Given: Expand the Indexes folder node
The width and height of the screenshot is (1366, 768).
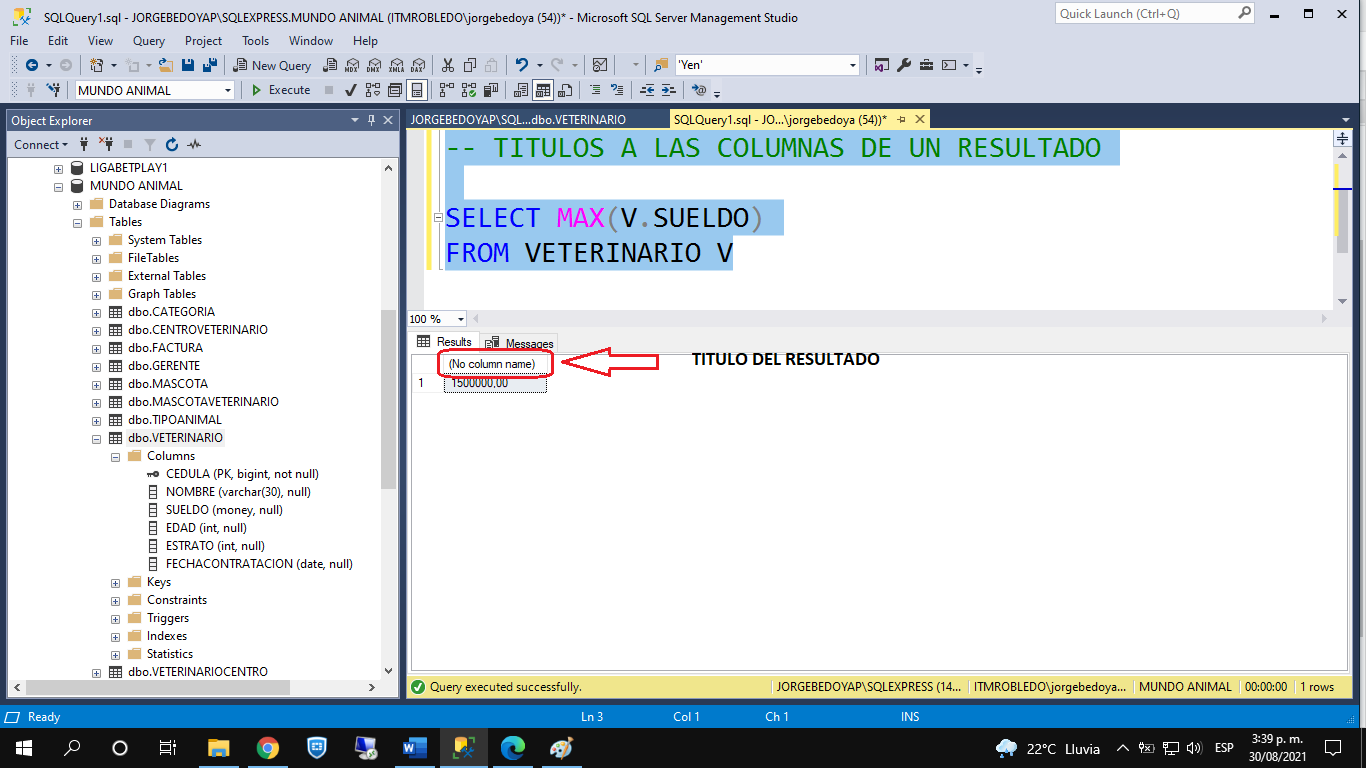Looking at the screenshot, I should click(x=116, y=636).
